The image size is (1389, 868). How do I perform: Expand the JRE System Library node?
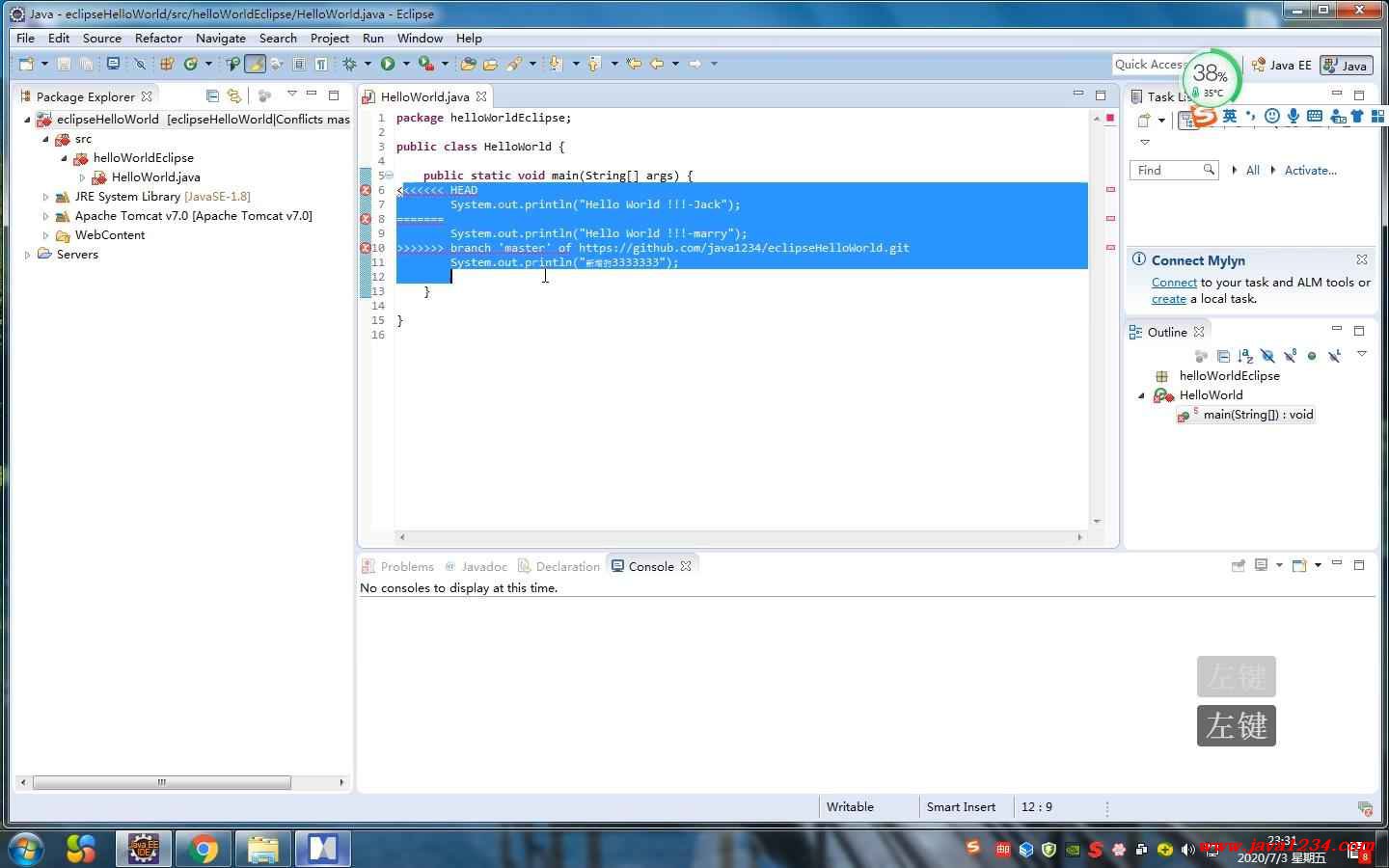click(x=45, y=197)
